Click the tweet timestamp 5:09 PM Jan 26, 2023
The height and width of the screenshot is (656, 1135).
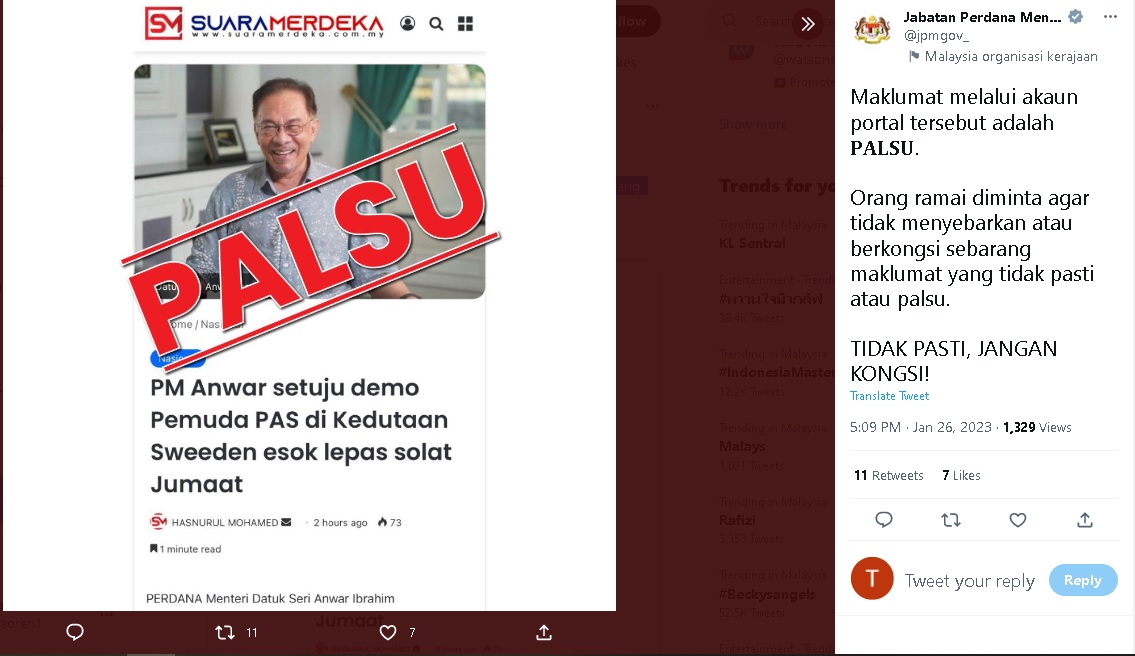921,427
